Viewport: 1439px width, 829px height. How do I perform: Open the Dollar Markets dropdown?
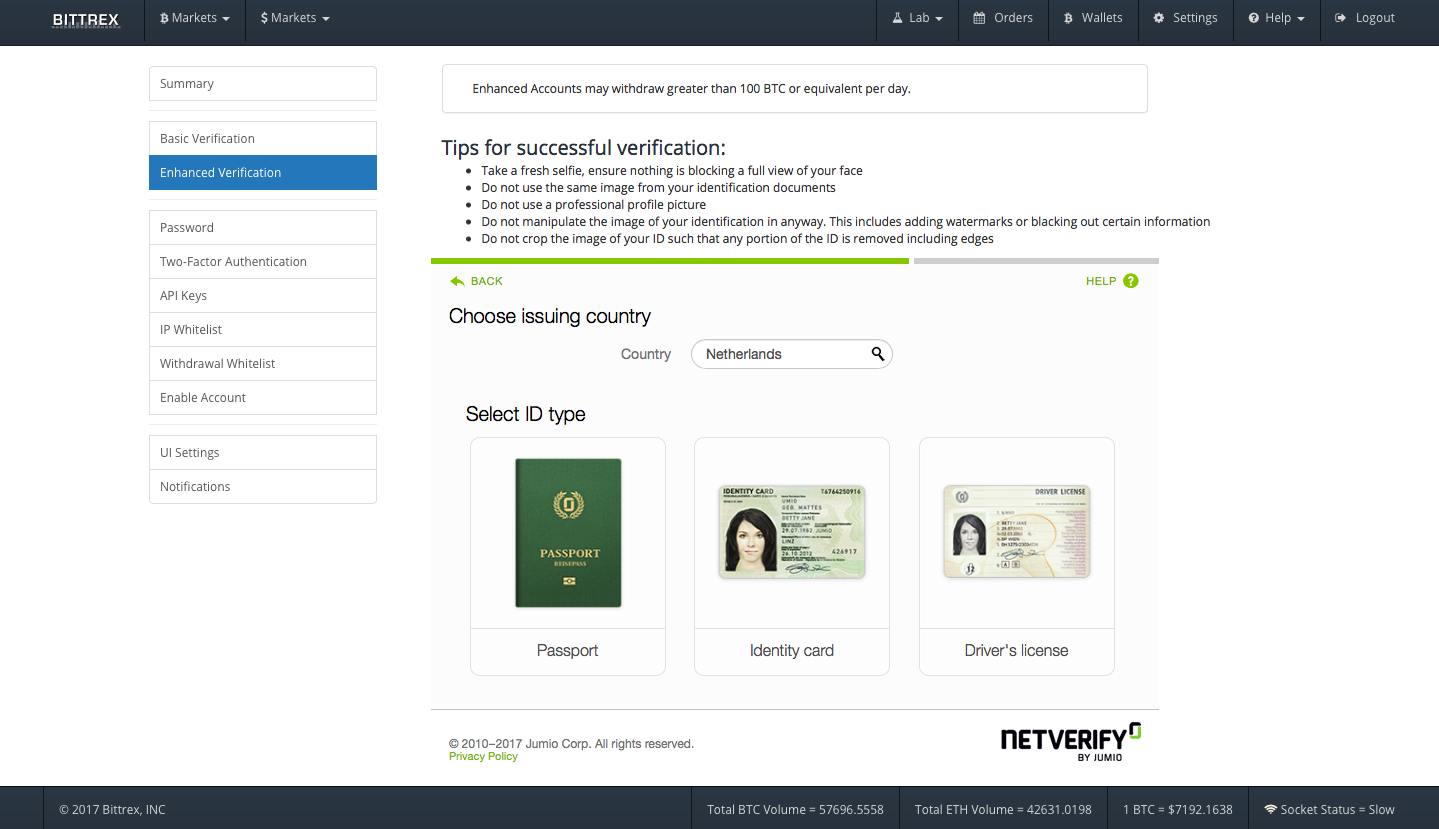[x=295, y=18]
